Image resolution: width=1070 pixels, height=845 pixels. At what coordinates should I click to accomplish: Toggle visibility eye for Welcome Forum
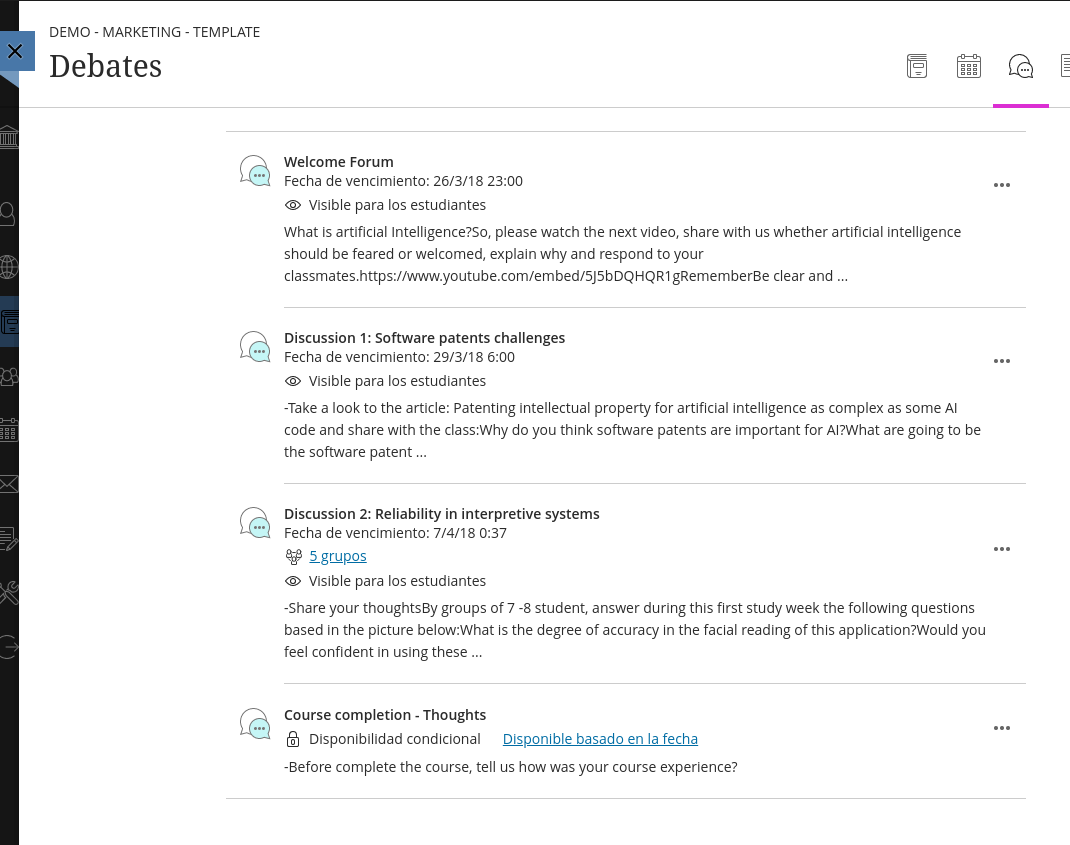pyautogui.click(x=293, y=205)
